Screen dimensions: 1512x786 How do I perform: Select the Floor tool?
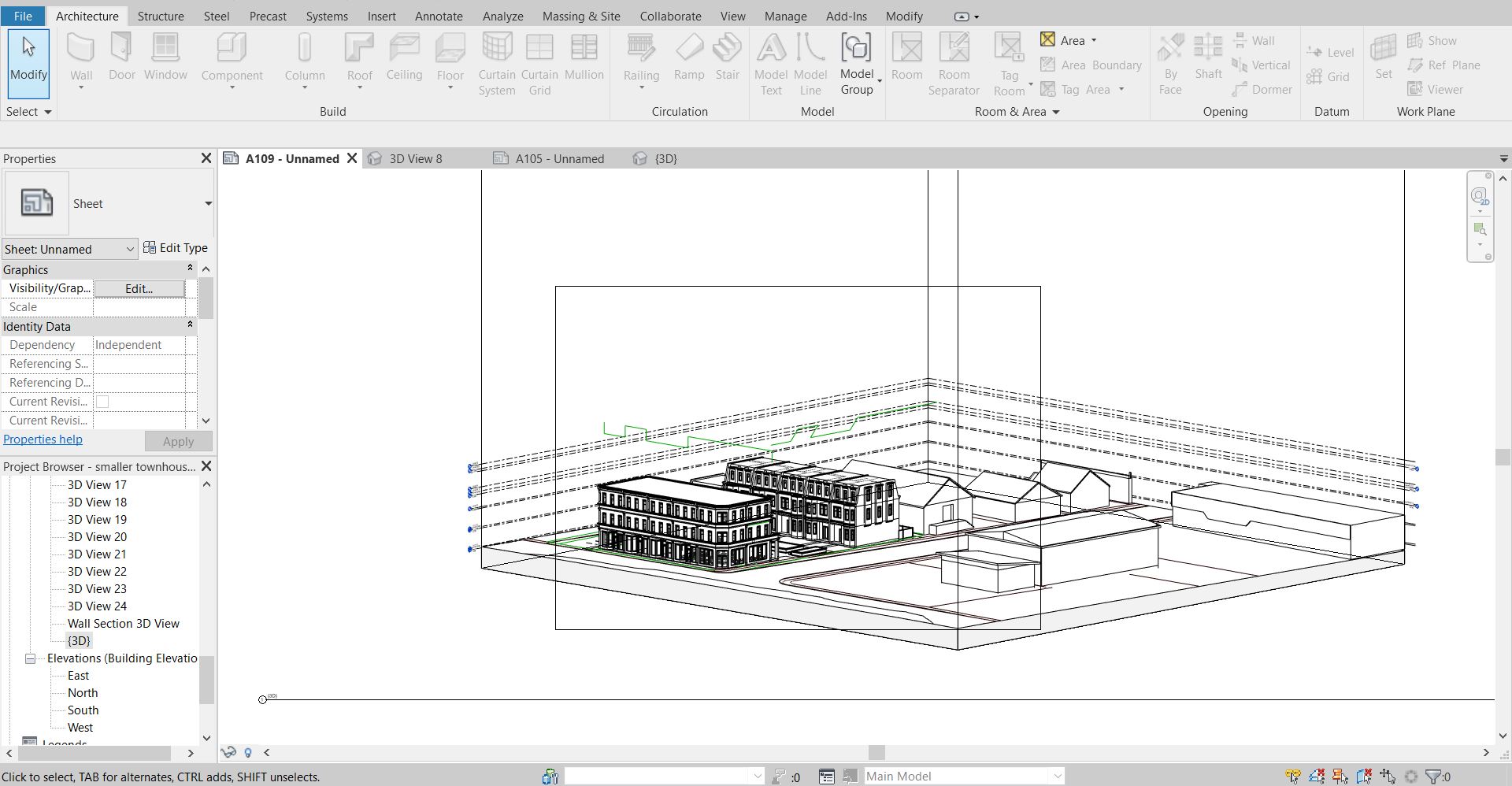point(450,61)
